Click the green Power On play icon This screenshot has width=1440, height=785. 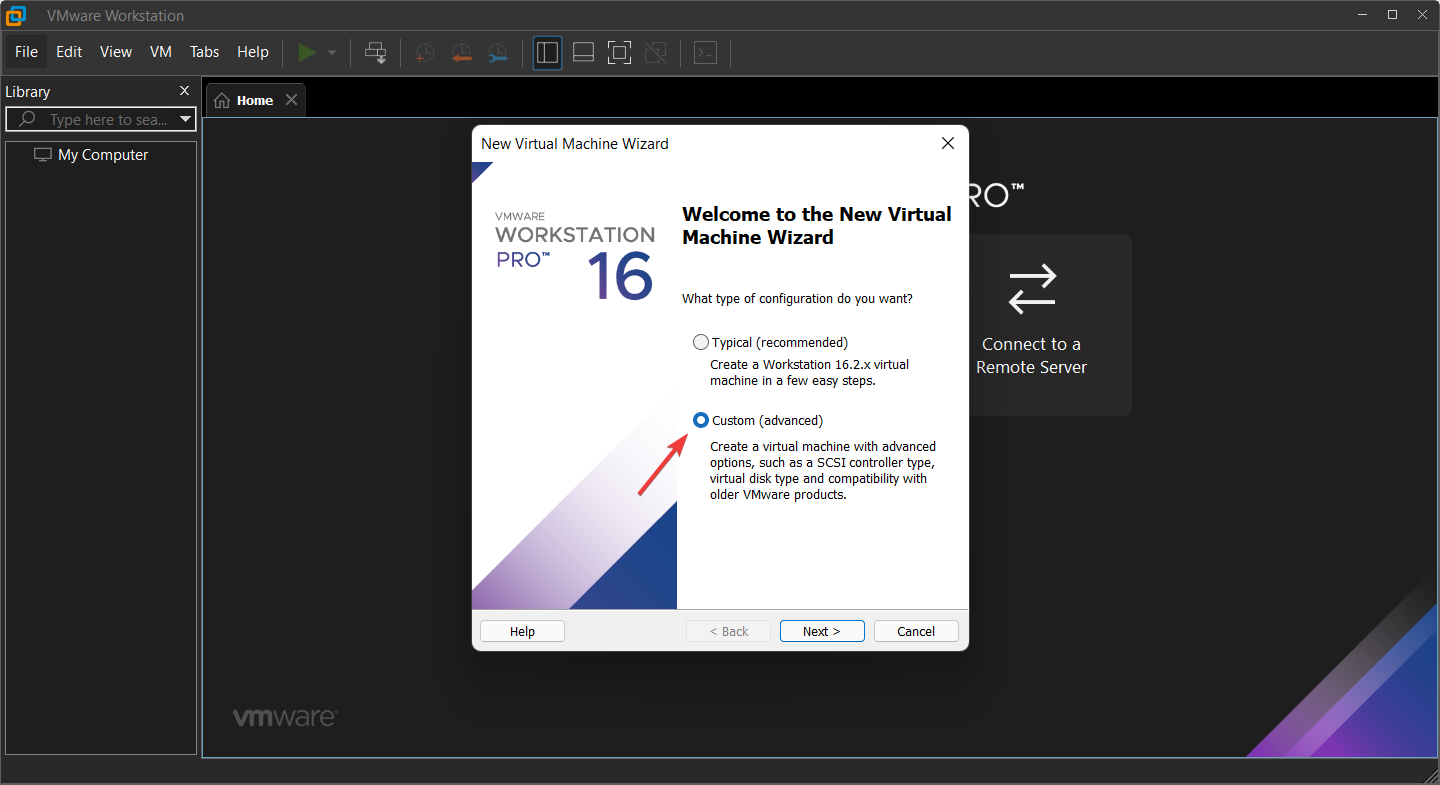pyautogui.click(x=307, y=52)
